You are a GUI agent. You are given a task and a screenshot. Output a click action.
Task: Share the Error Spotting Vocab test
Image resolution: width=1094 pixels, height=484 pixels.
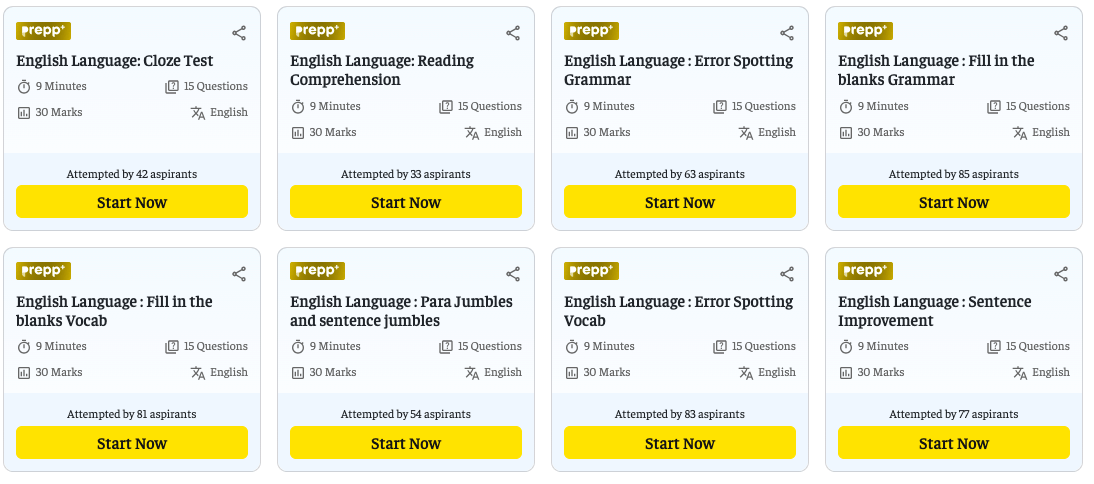point(787,274)
